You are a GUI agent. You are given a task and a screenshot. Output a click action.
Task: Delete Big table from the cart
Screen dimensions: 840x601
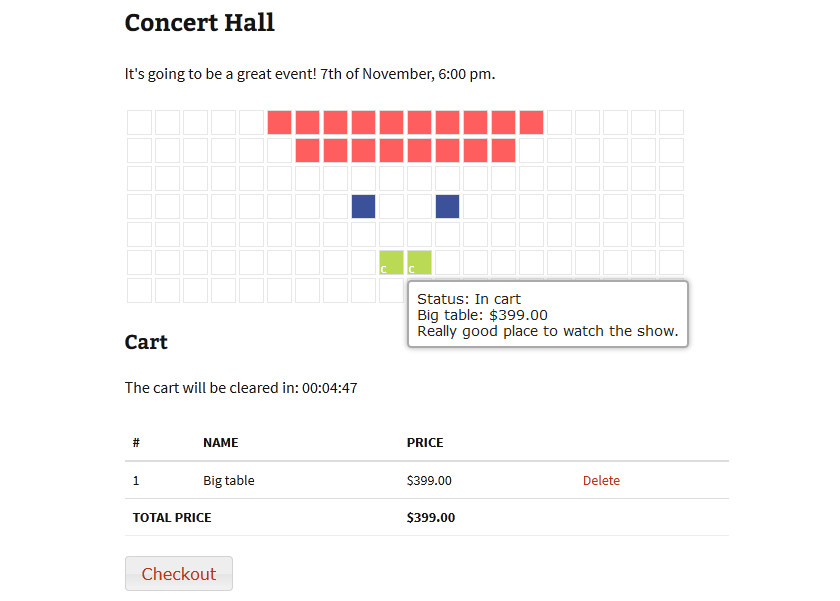click(x=601, y=480)
